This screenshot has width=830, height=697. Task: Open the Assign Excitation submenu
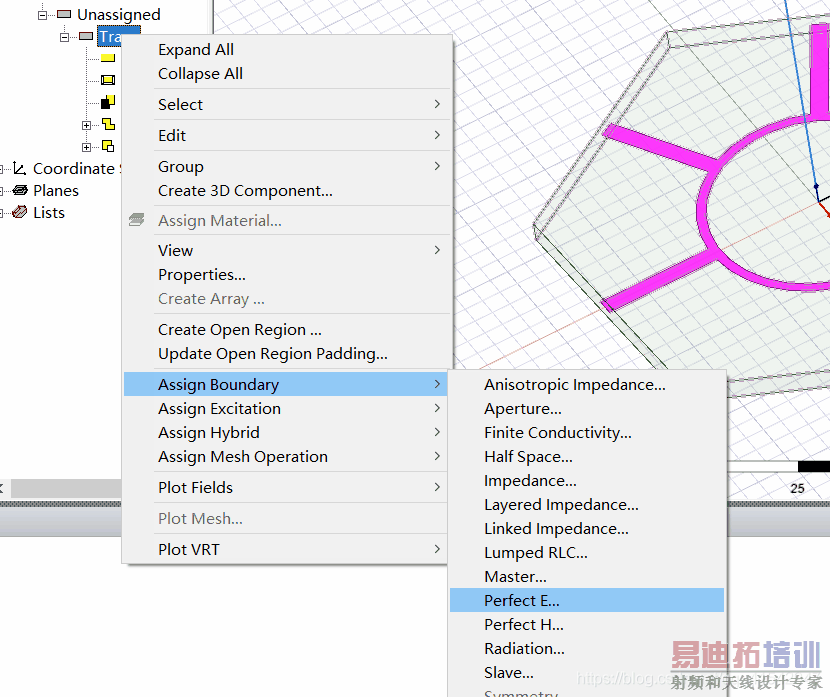[286, 409]
